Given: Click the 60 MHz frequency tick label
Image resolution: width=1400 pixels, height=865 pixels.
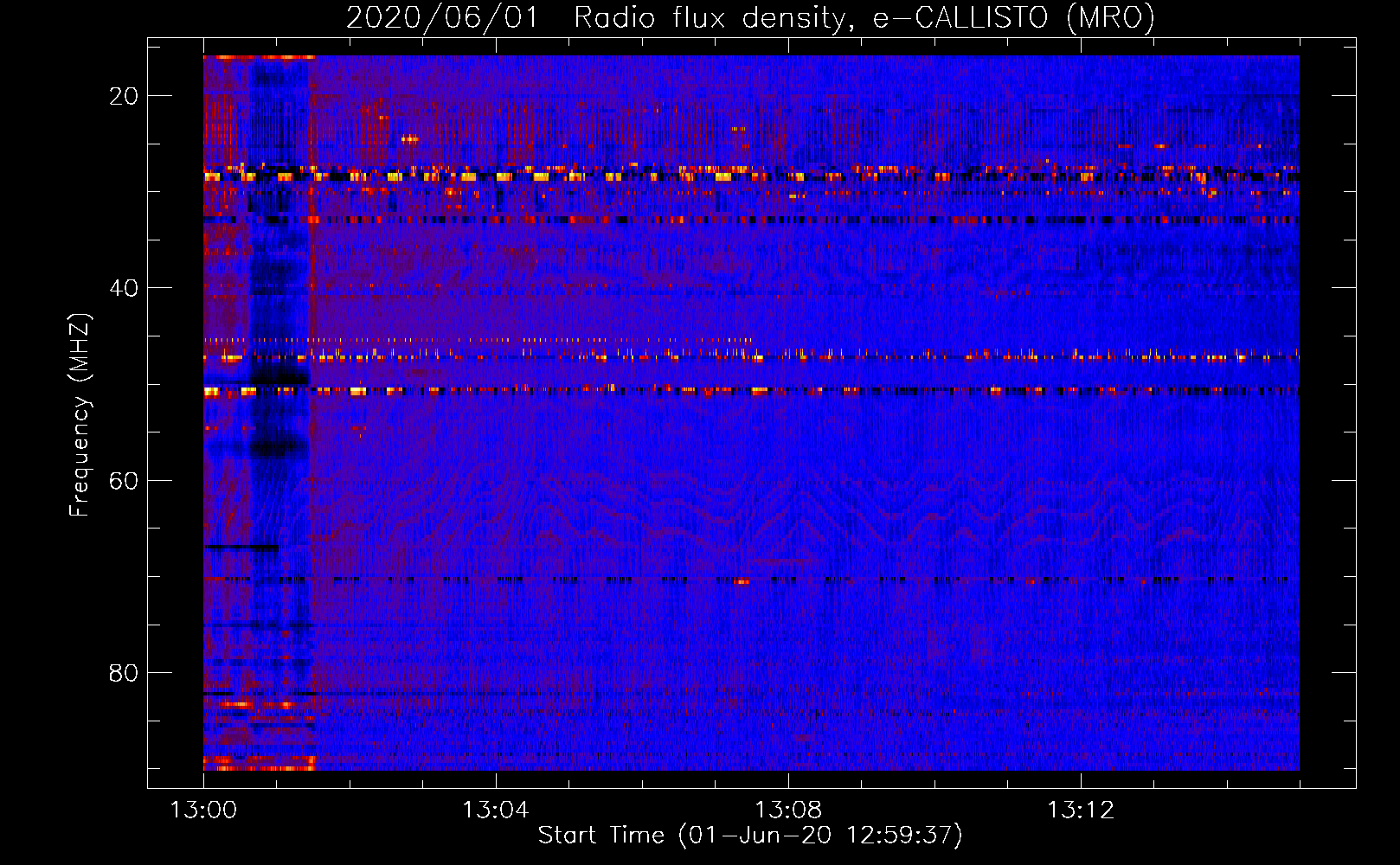Looking at the screenshot, I should pyautogui.click(x=124, y=481).
